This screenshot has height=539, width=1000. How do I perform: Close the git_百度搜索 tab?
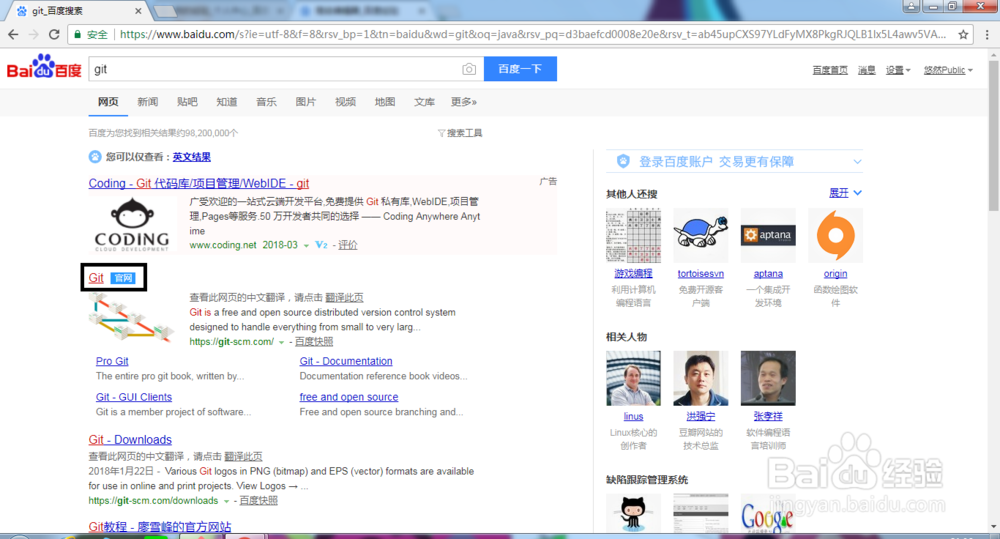(138, 11)
